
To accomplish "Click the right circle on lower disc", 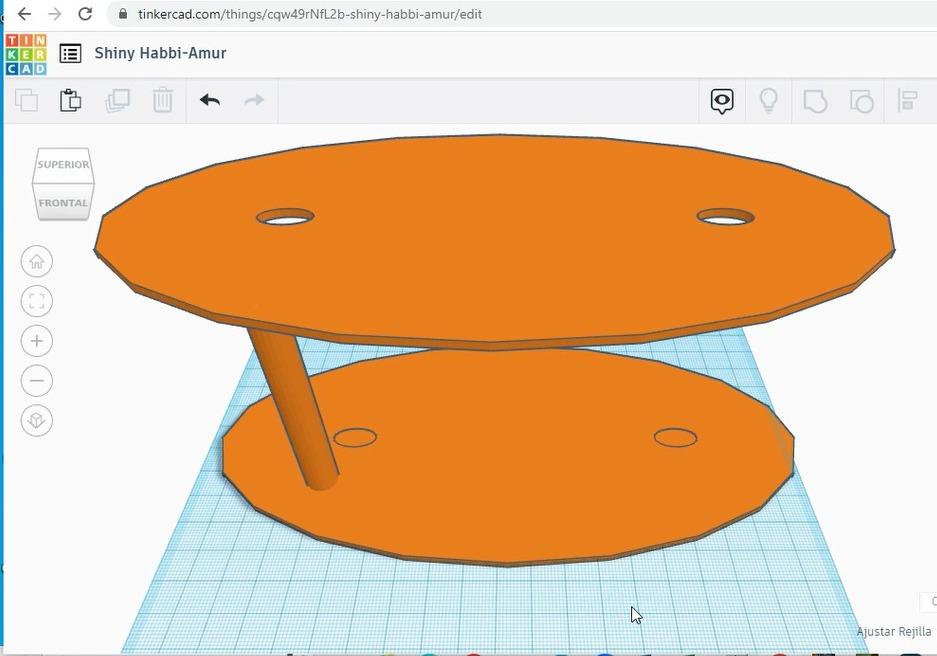I will pyautogui.click(x=675, y=437).
